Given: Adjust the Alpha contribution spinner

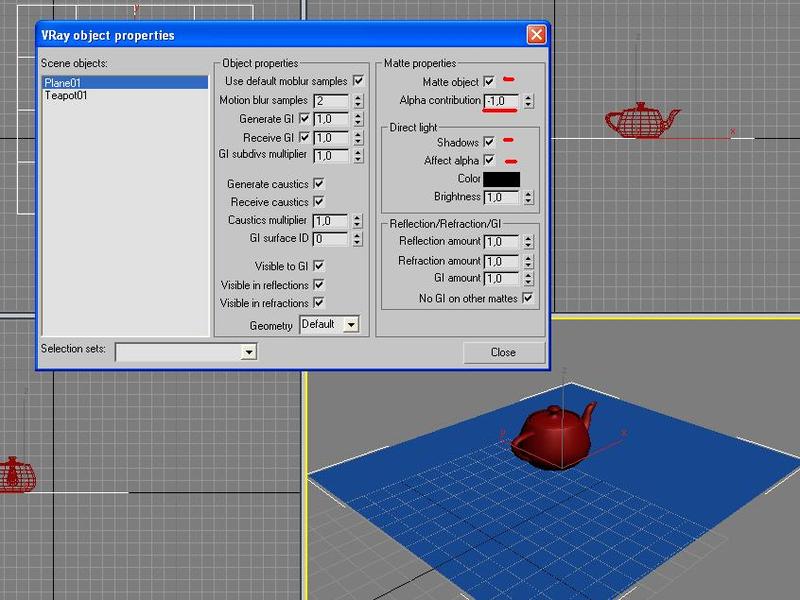Looking at the screenshot, I should click(529, 101).
